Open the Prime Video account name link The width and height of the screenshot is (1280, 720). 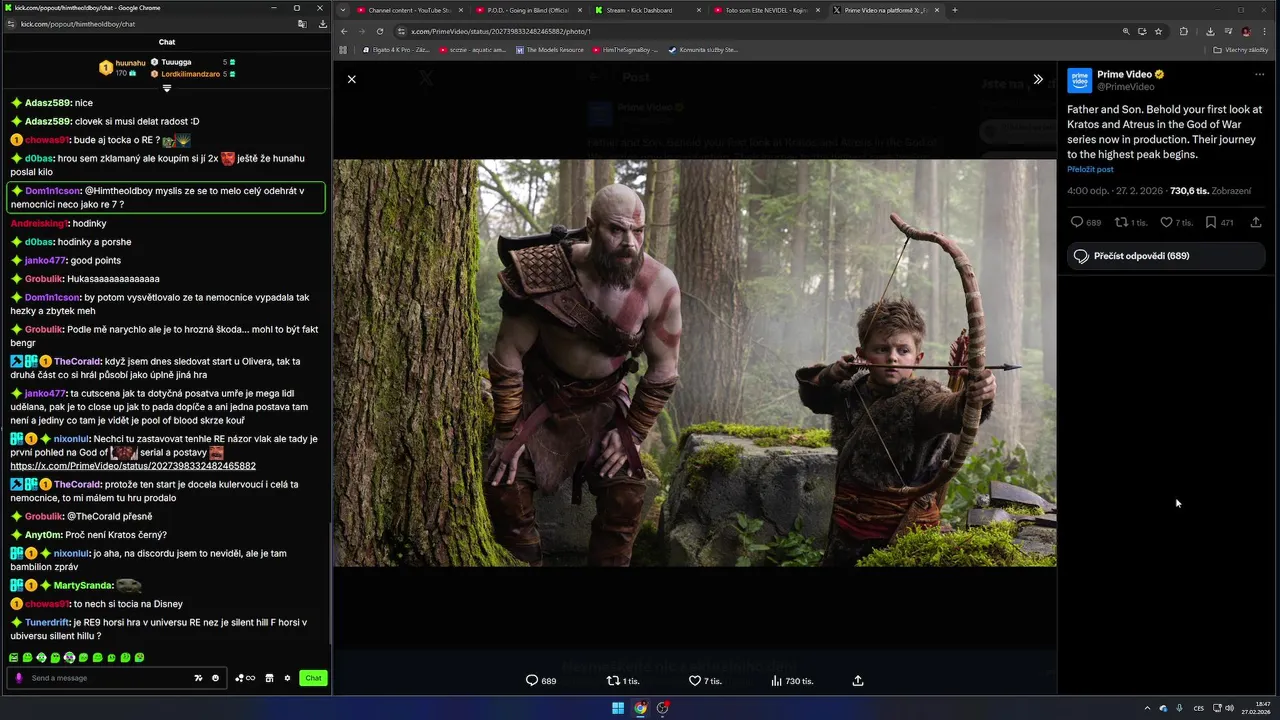pyautogui.click(x=1124, y=74)
